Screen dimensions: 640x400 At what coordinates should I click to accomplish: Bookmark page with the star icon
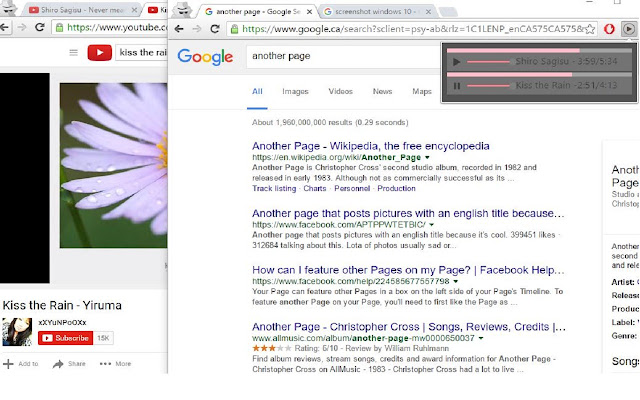[590, 29]
